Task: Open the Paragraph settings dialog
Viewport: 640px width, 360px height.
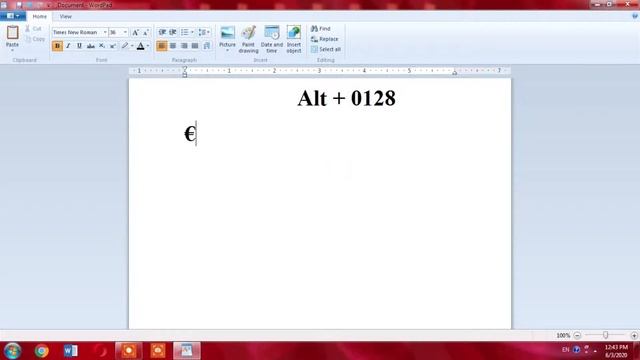Action: click(x=207, y=46)
